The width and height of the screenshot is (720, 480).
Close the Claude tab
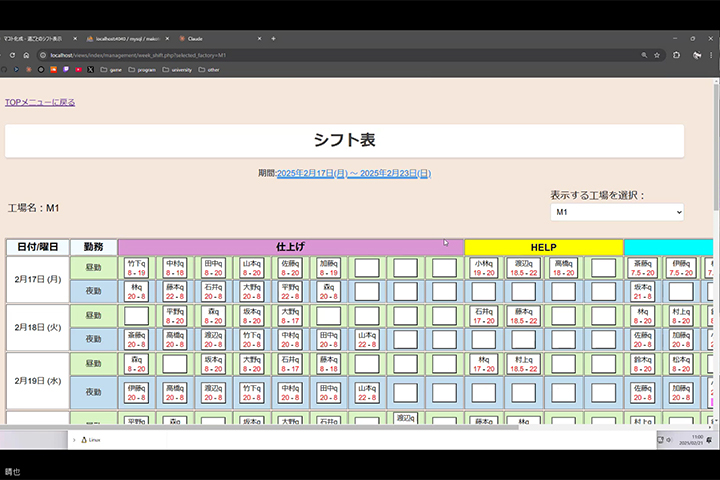point(259,39)
